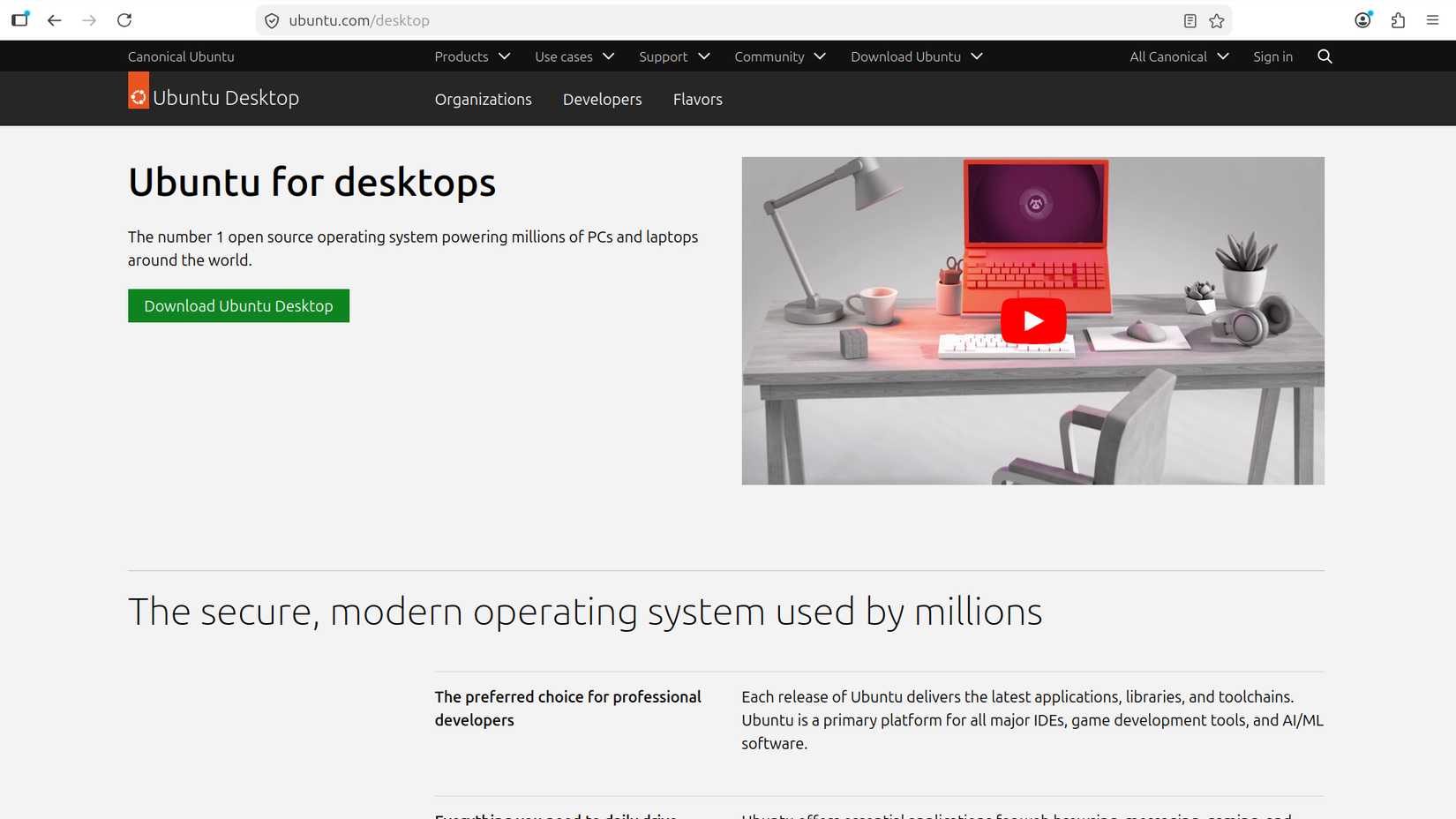Click the Ubuntu Desktop title link
This screenshot has height=819, width=1456.
[x=226, y=98]
